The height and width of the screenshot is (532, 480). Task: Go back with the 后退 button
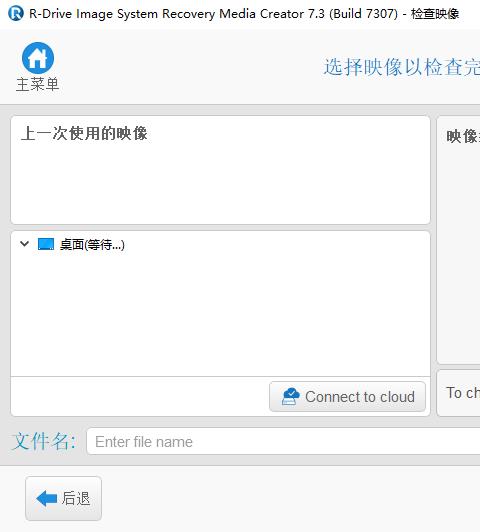point(63,498)
